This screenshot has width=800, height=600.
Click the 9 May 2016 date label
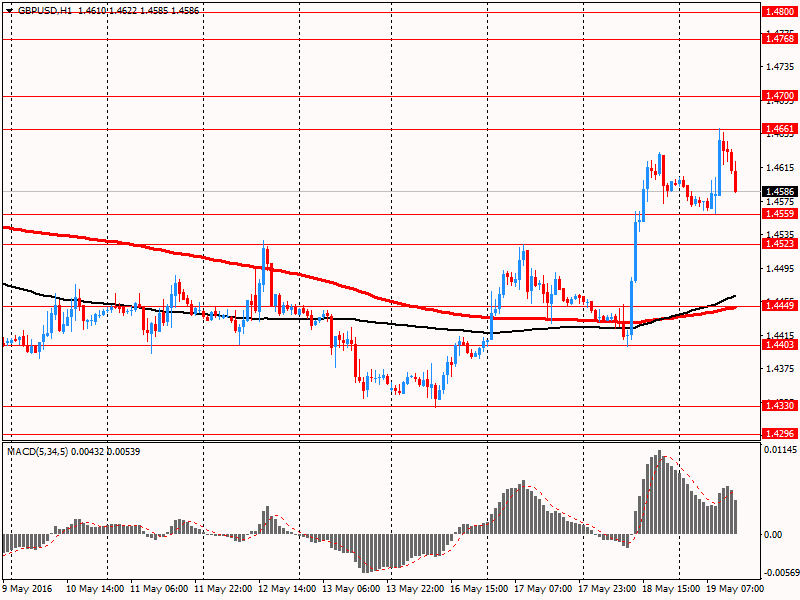tap(28, 589)
